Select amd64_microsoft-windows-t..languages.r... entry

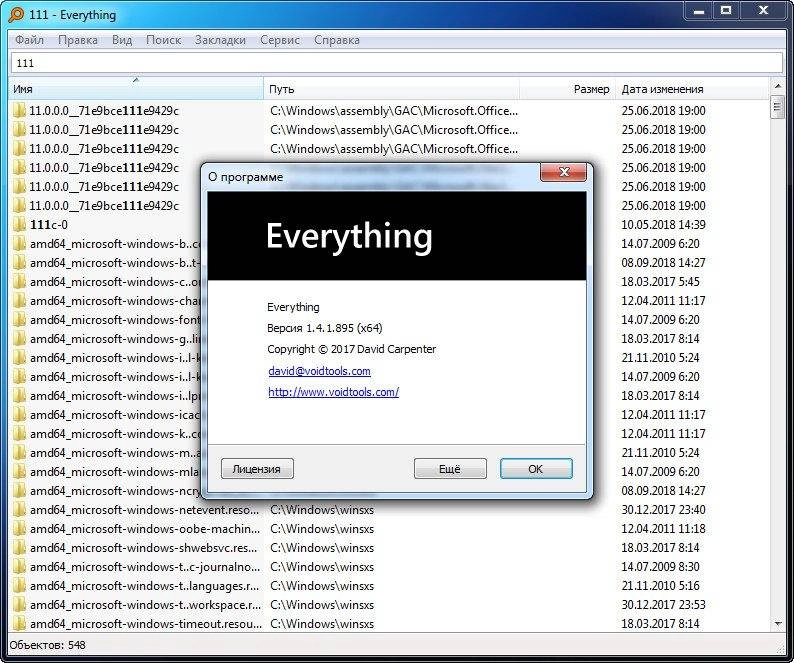tap(144, 586)
